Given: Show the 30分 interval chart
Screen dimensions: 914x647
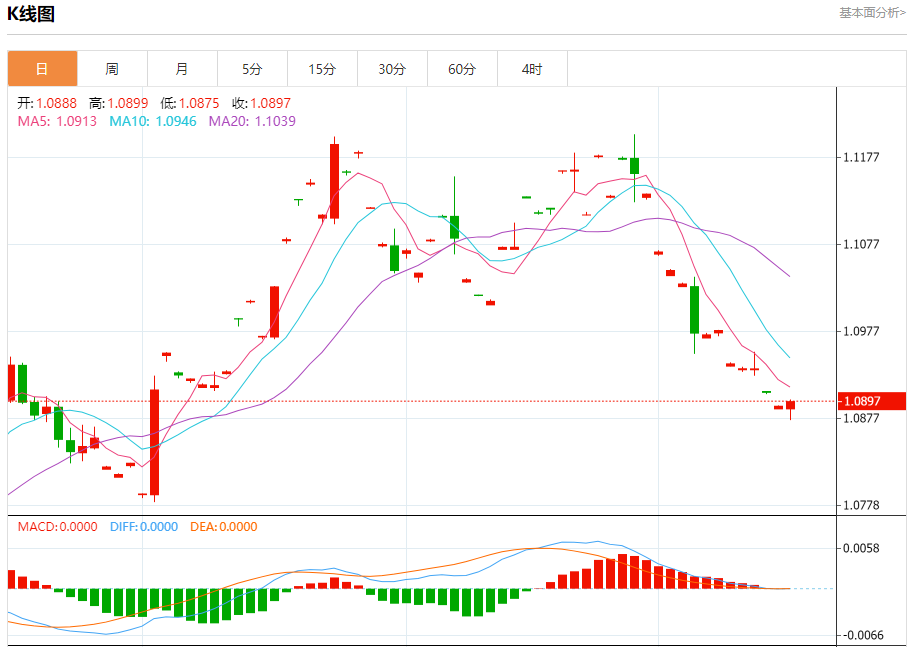Looking at the screenshot, I should coord(392,69).
